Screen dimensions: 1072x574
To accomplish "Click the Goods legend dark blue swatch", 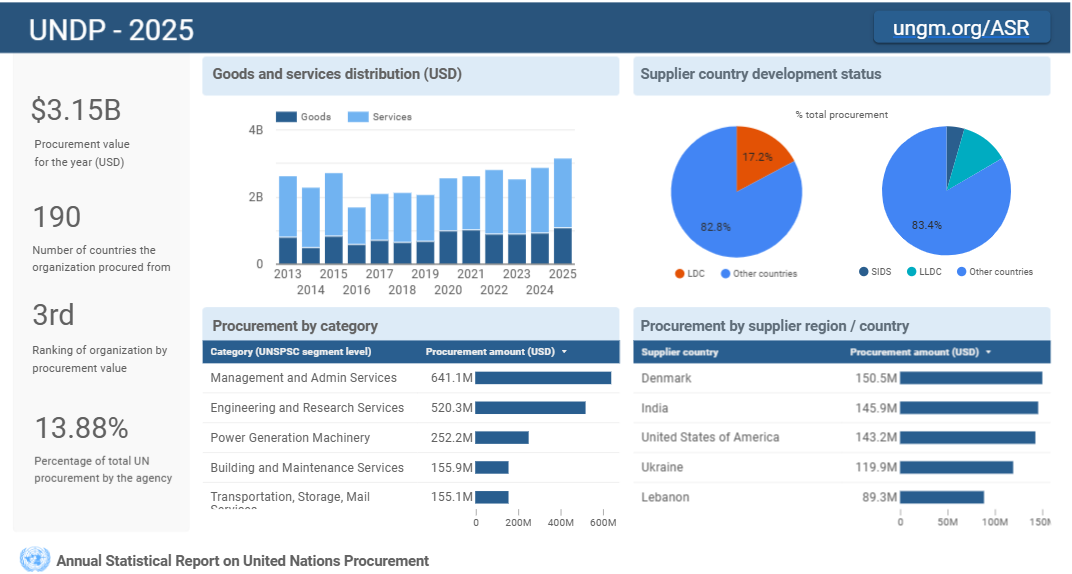I will [286, 117].
